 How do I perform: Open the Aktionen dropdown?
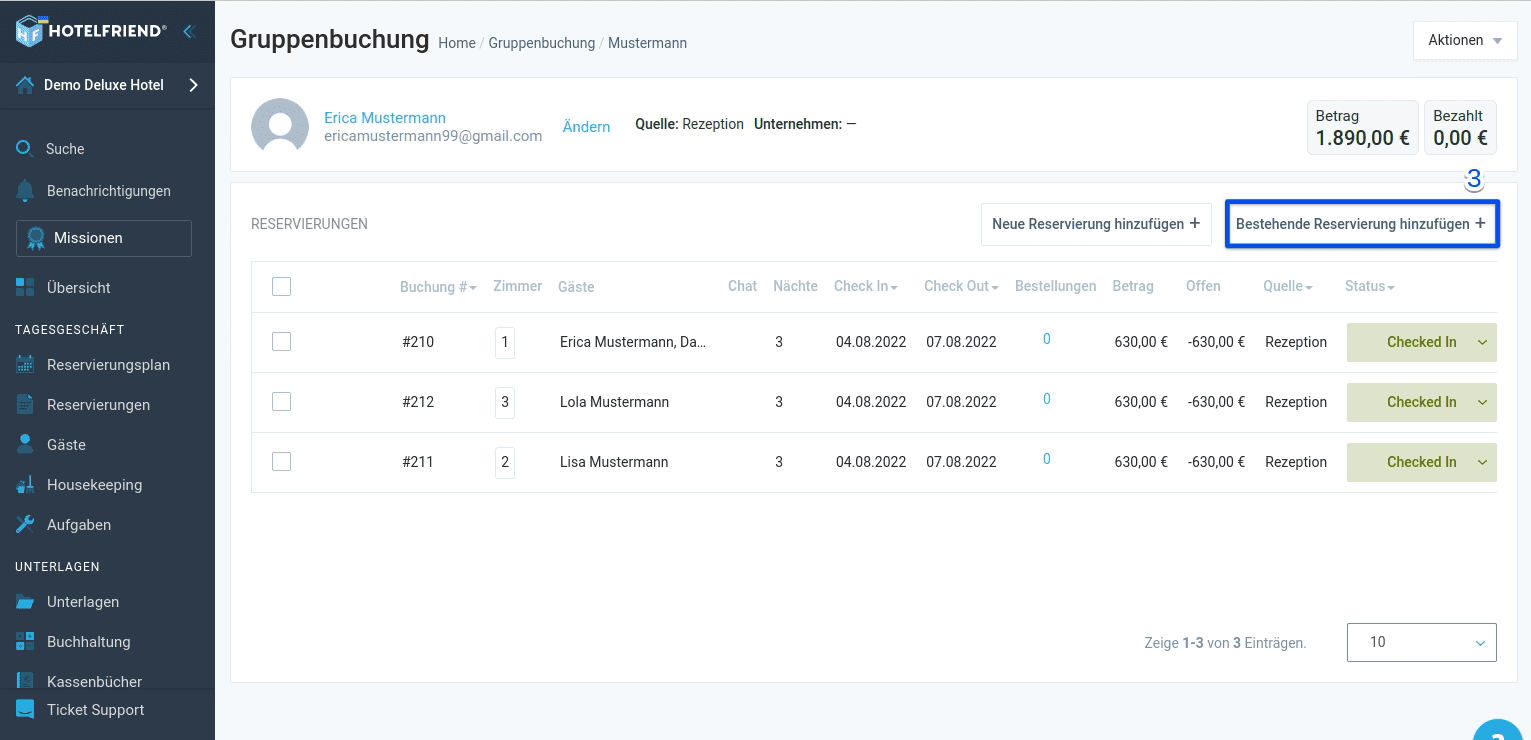(x=1465, y=41)
